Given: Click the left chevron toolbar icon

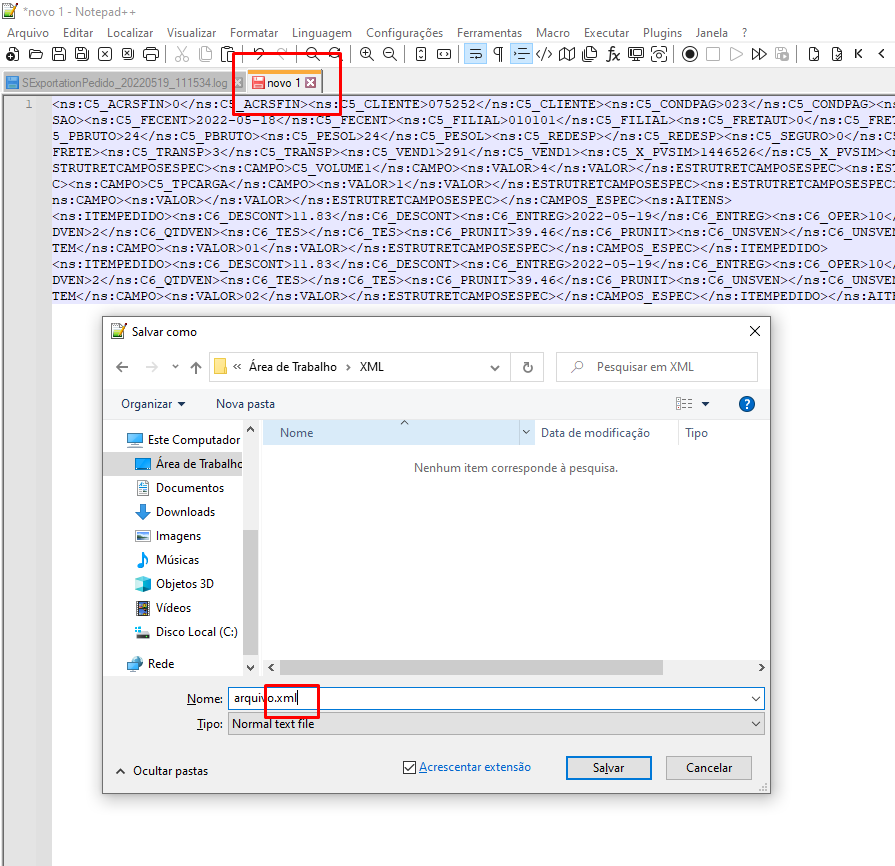Looking at the screenshot, I should pyautogui.click(x=882, y=54).
